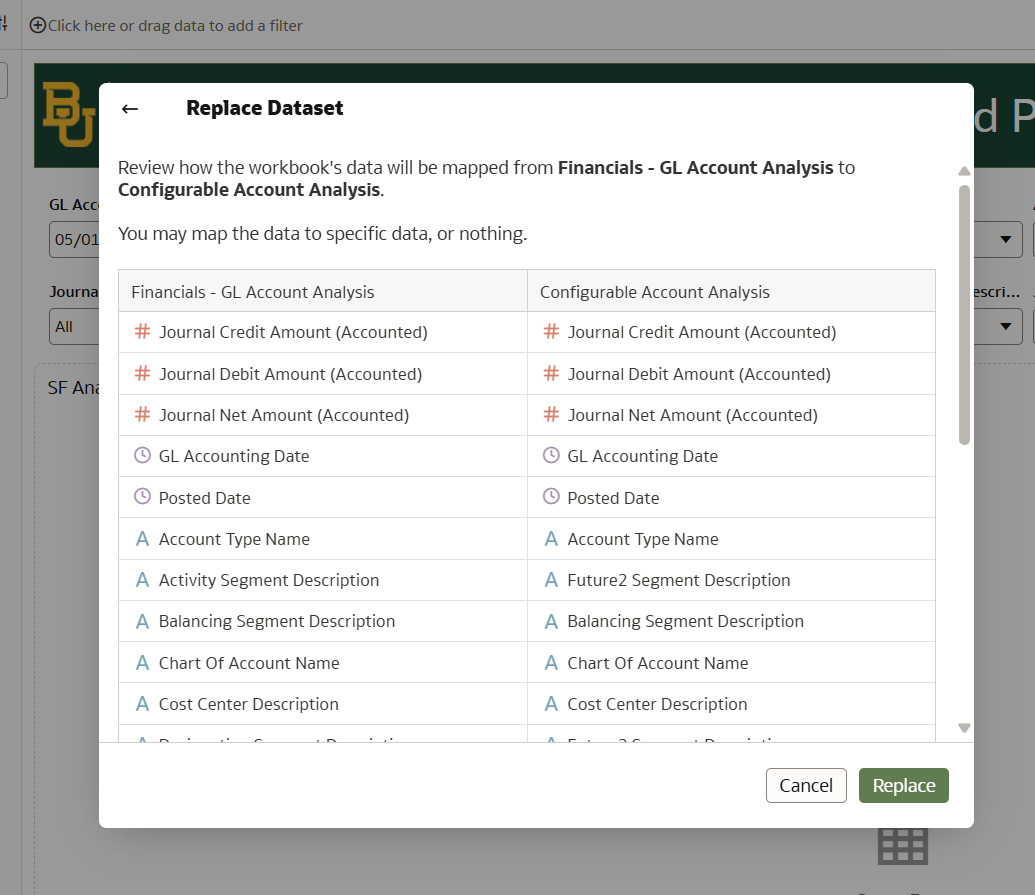Screen dimensions: 1035x895
Task: Select target Journal Credit Amount (Accounted) mapping
Action: (731, 332)
